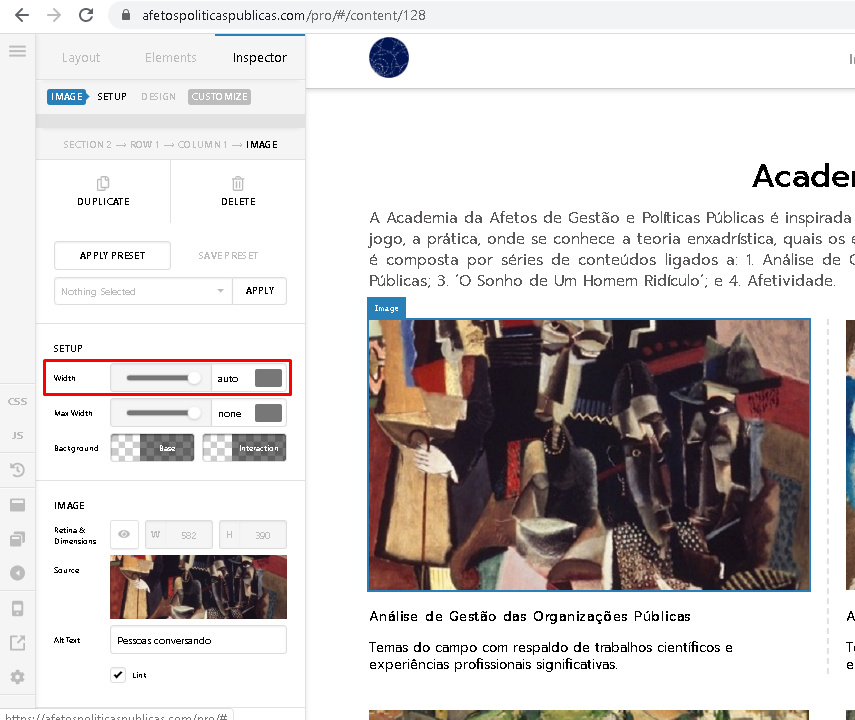Click the stacked layers icon in sidebar
The height and width of the screenshot is (720, 855).
17,539
